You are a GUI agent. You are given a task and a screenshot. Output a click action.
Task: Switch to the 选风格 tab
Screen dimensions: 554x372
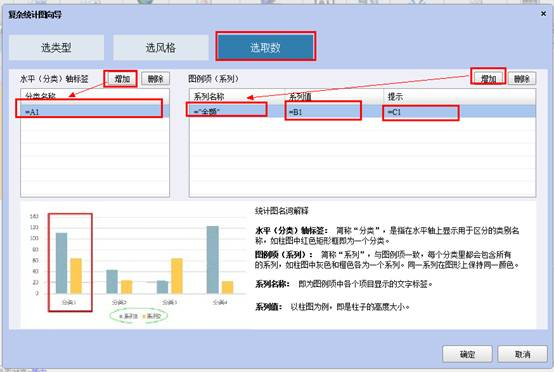click(161, 47)
